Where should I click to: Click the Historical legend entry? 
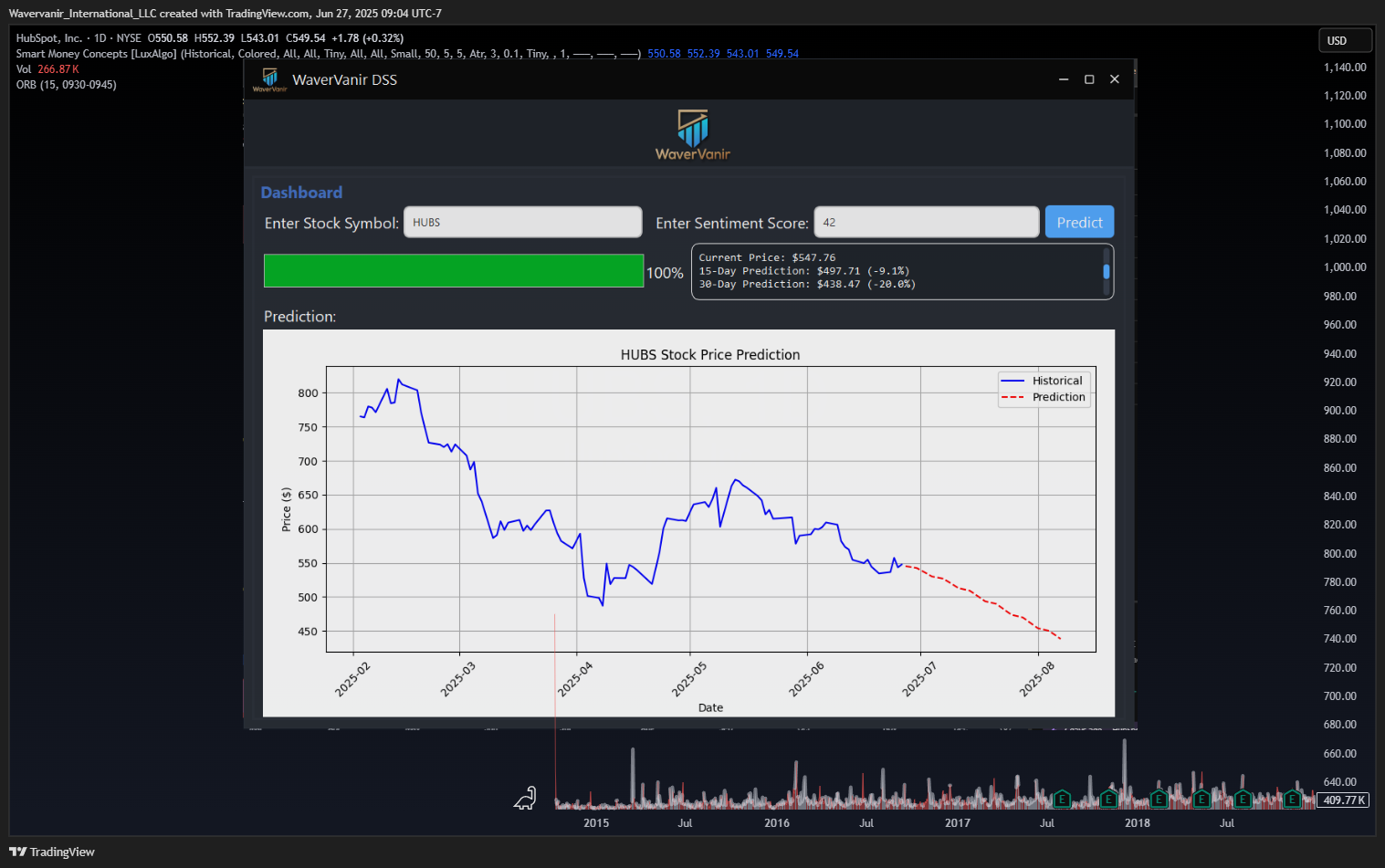[1042, 381]
